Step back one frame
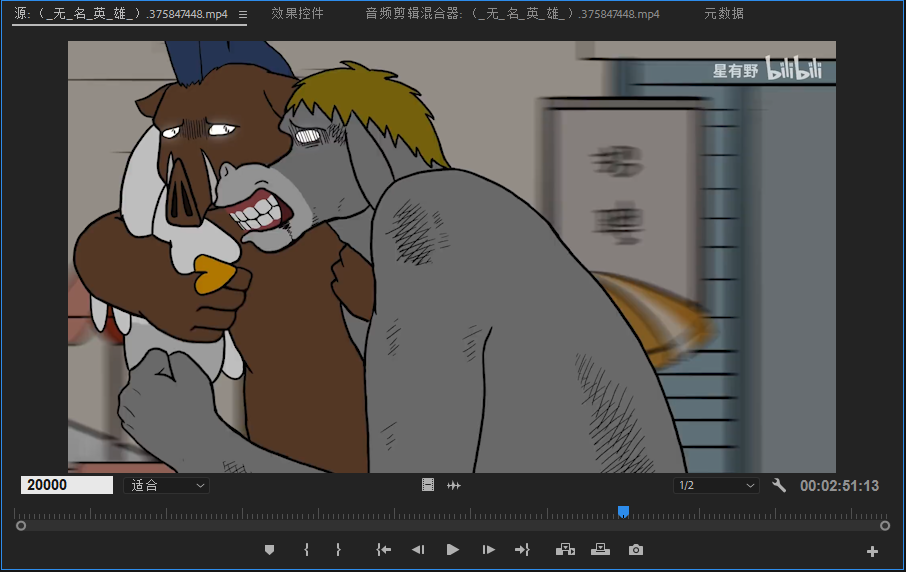Viewport: 906px width, 572px height. tap(418, 550)
